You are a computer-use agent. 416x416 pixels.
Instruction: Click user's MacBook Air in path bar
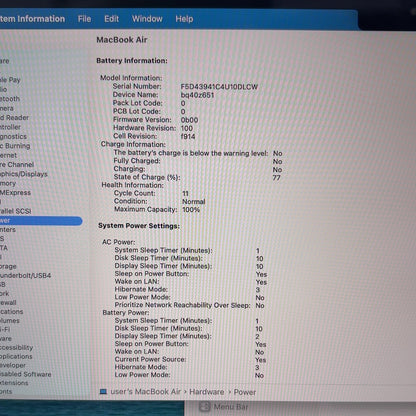coord(146,392)
